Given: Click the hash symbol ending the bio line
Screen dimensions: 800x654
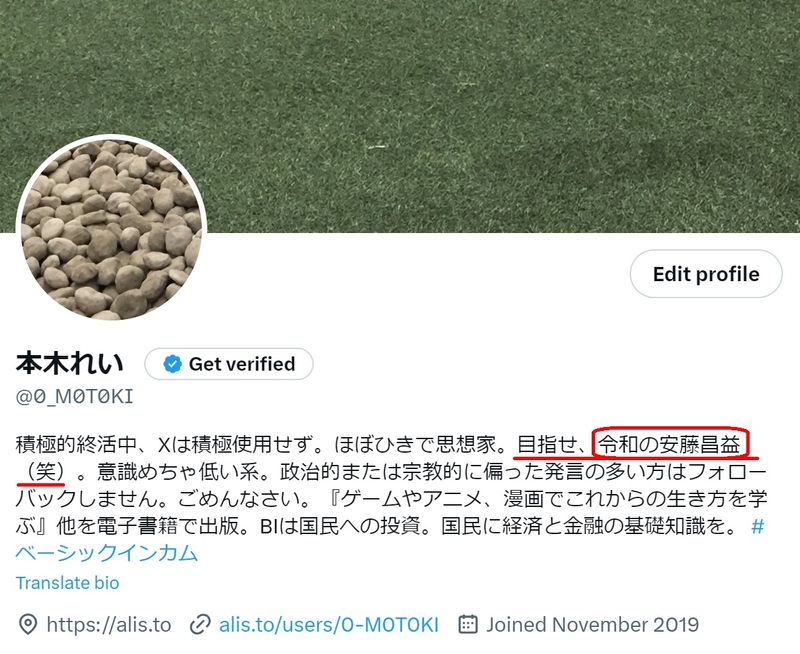Looking at the screenshot, I should click(x=758, y=526).
